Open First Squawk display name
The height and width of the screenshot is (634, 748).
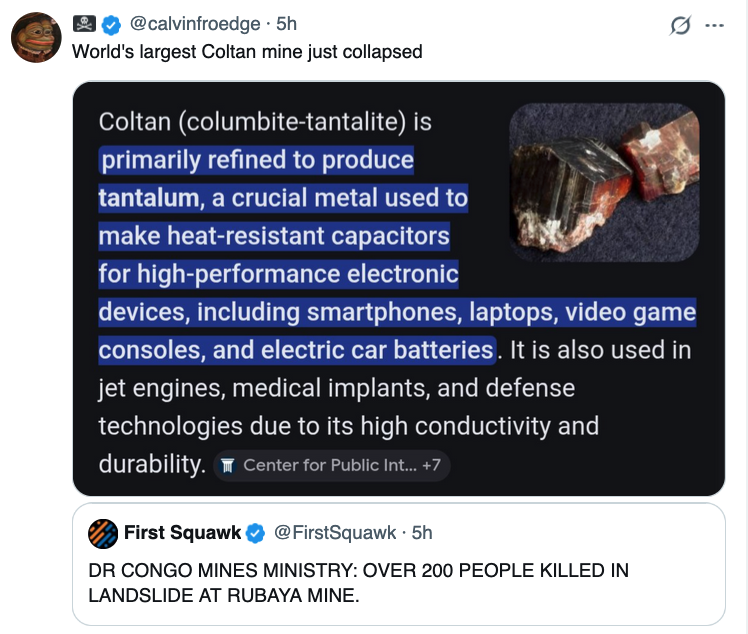point(182,533)
